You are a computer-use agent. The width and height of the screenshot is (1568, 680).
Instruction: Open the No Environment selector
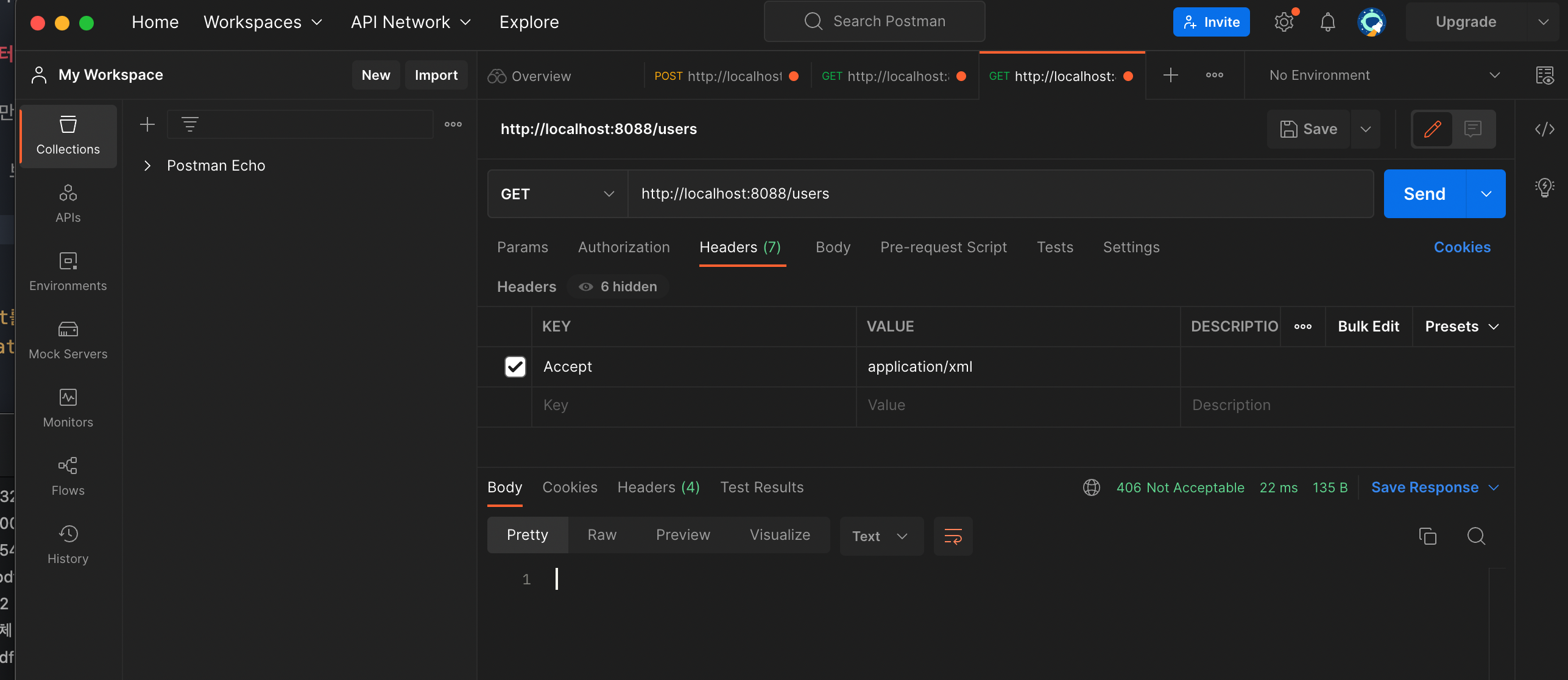click(1384, 75)
